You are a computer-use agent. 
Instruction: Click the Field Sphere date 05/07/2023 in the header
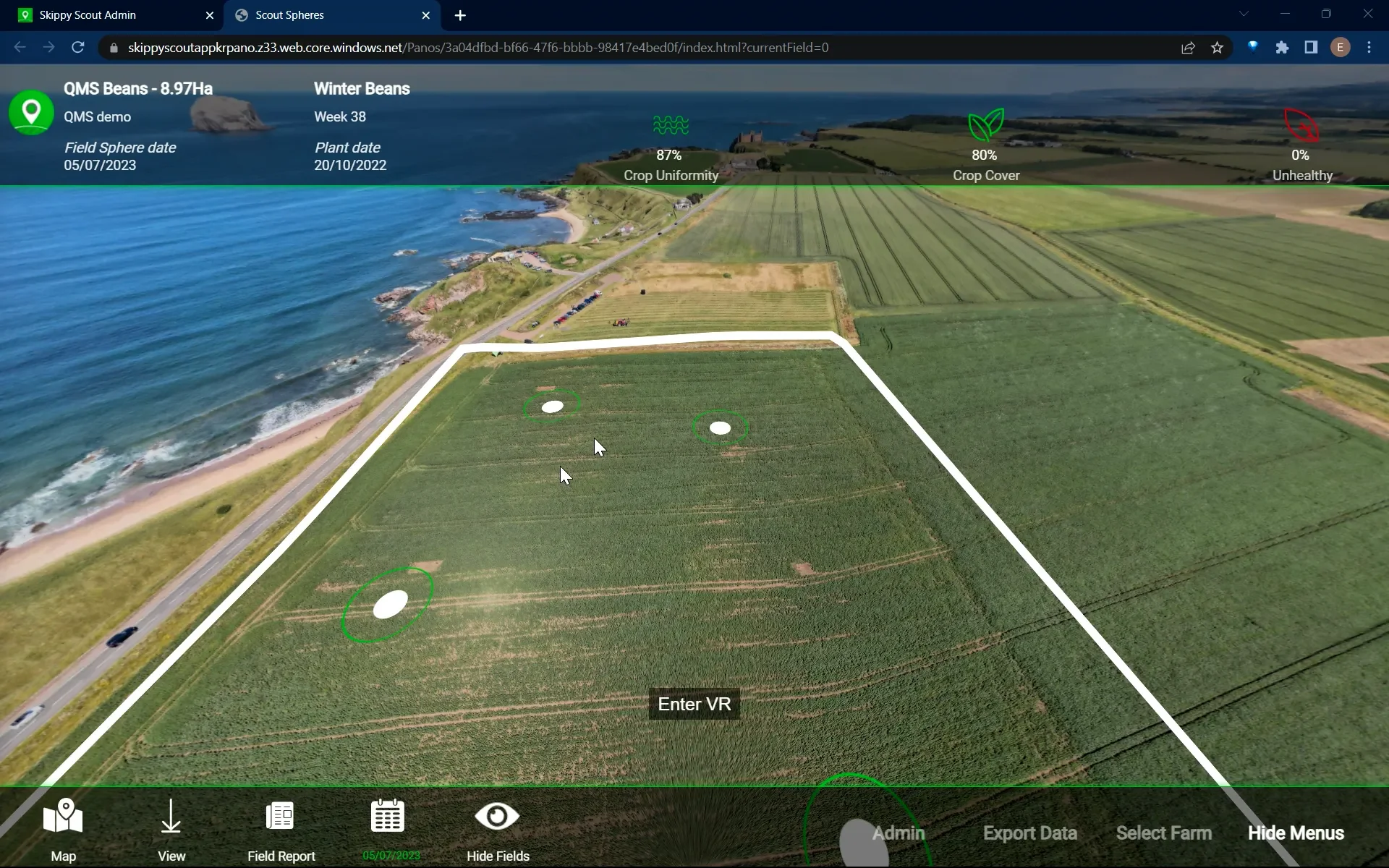coord(100,166)
